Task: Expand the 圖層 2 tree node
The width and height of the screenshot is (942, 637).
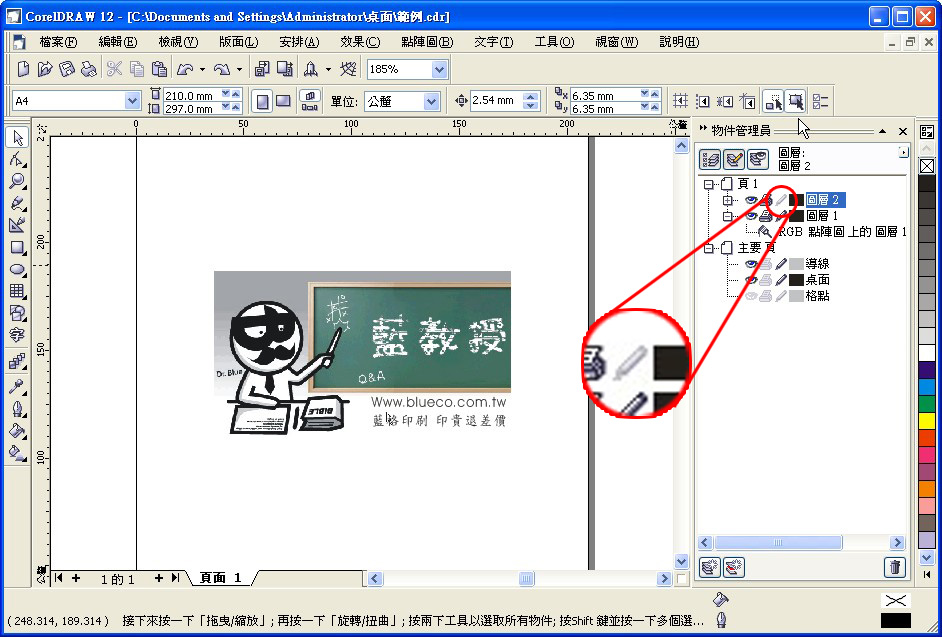Action: [x=728, y=200]
